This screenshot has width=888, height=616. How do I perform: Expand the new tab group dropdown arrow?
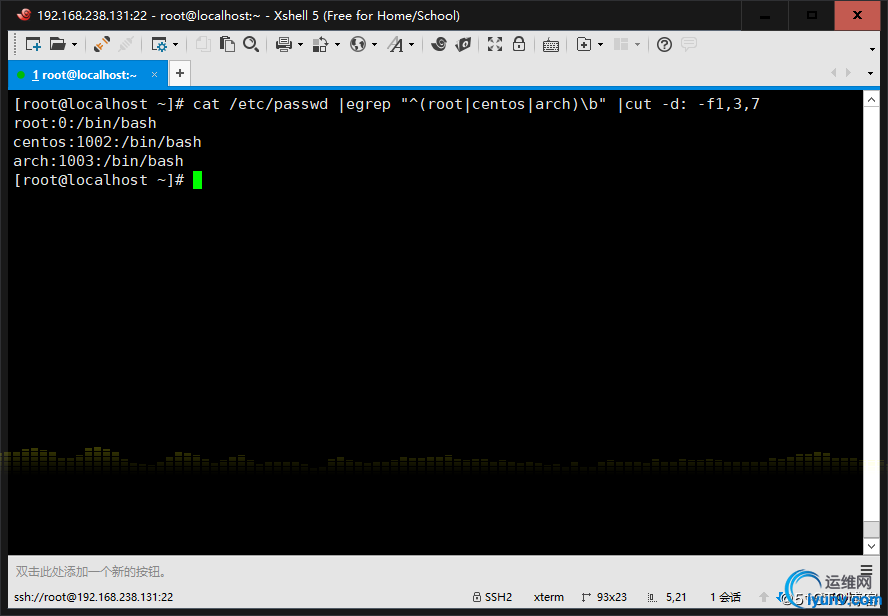coord(600,45)
